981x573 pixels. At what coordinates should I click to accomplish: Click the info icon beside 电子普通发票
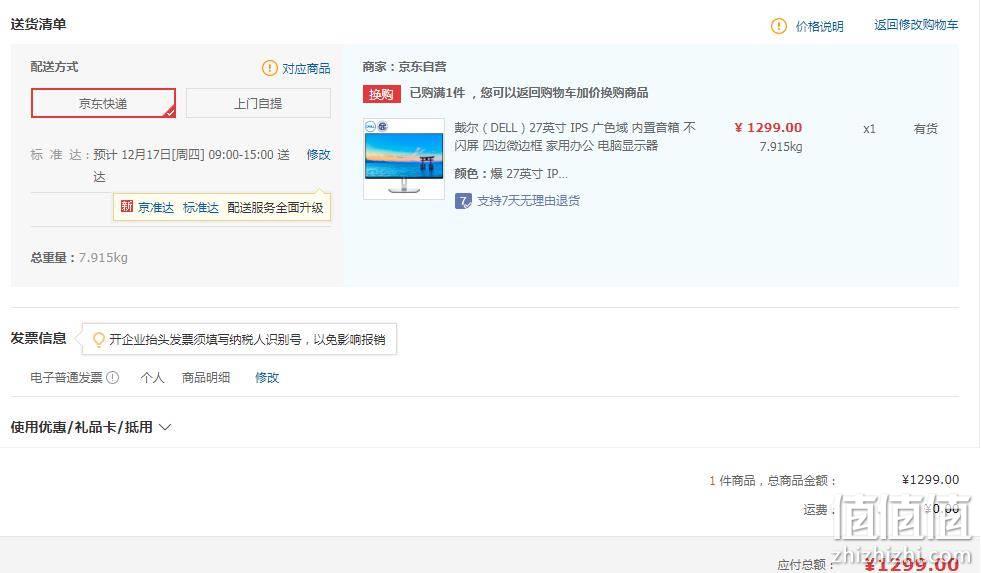click(113, 377)
